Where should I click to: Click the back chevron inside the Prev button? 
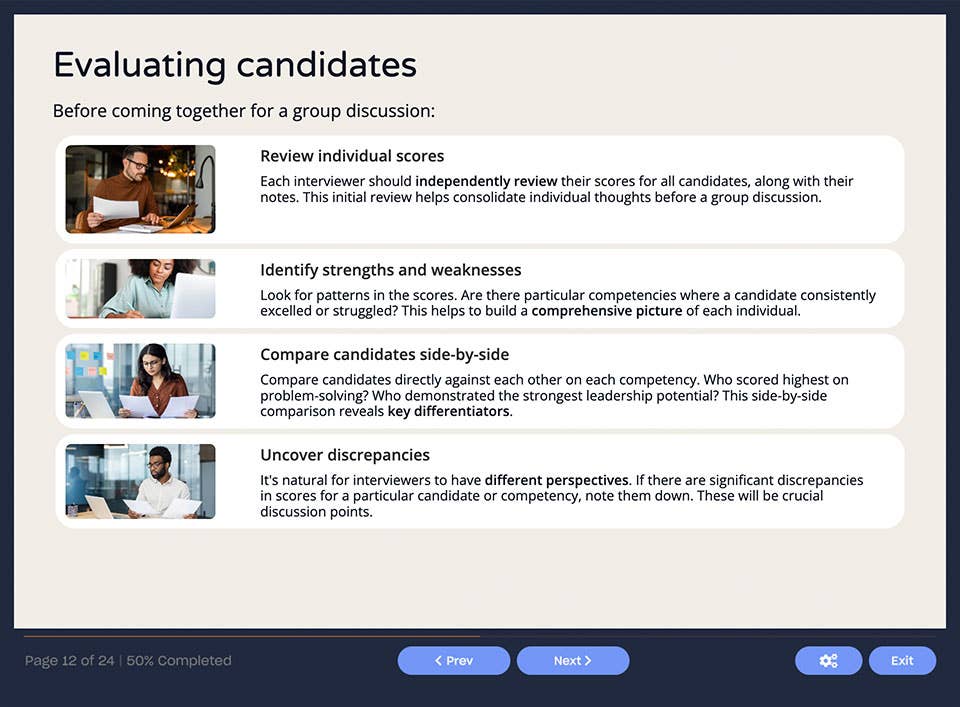[x=437, y=660]
